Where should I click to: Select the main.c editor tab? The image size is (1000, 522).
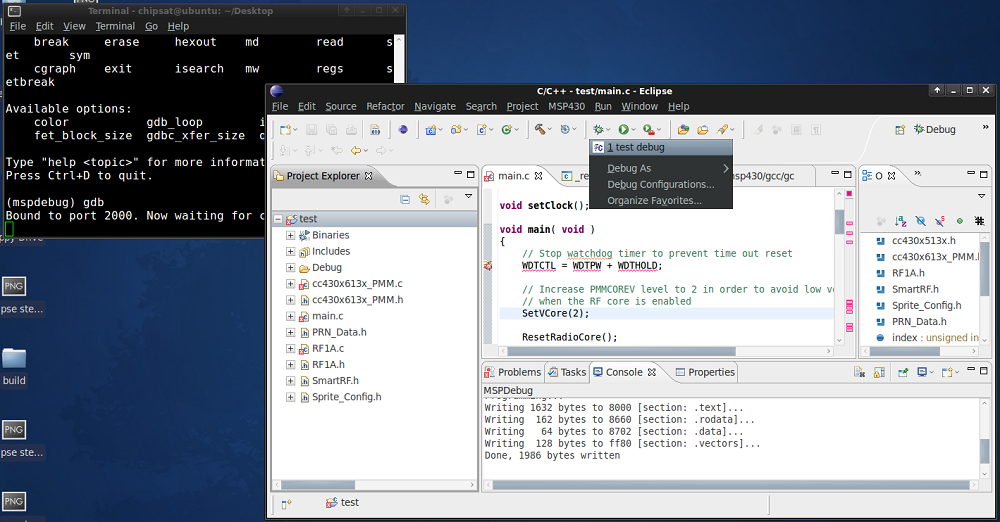click(513, 175)
